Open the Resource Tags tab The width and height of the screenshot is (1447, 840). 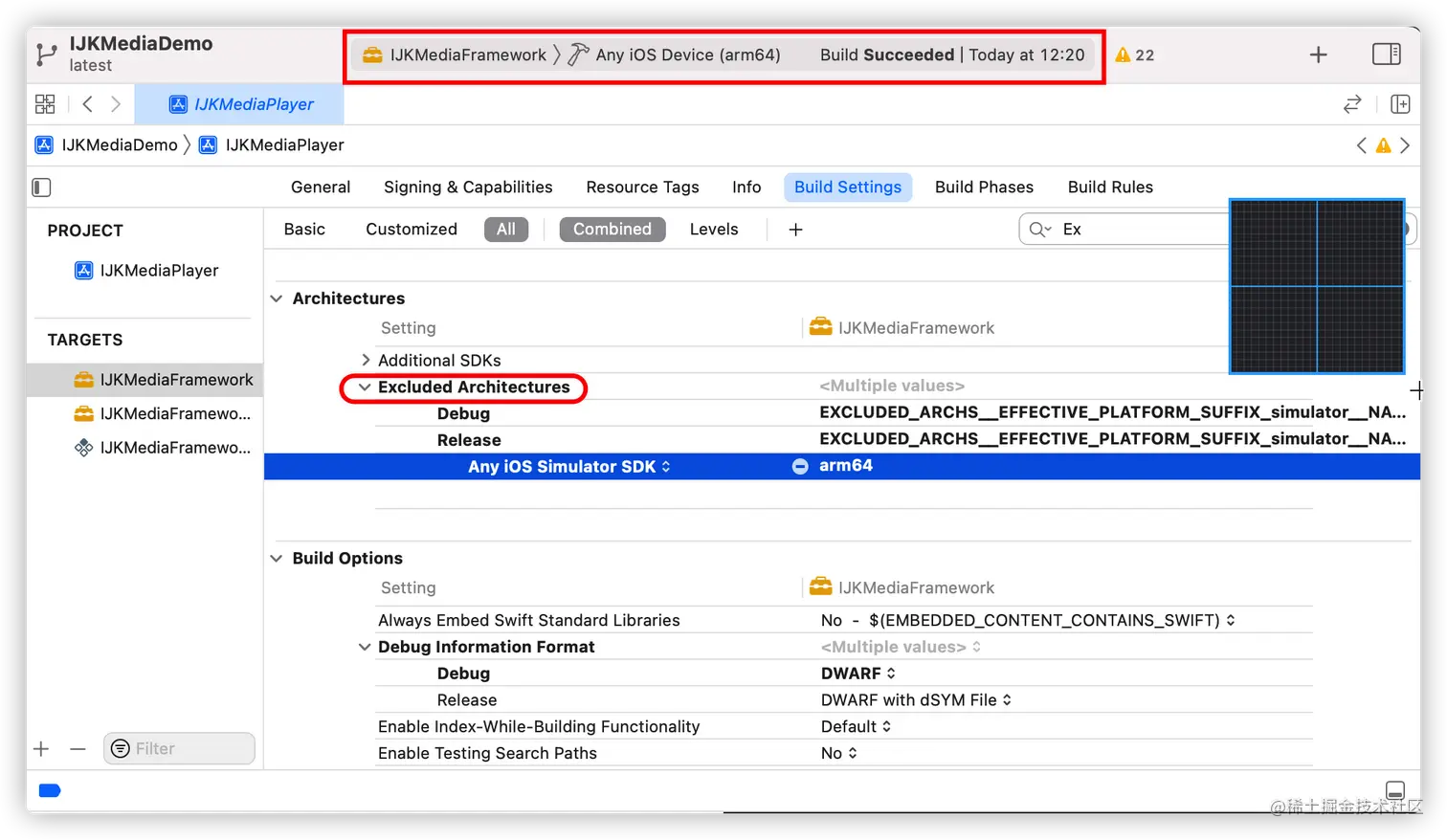pos(642,188)
